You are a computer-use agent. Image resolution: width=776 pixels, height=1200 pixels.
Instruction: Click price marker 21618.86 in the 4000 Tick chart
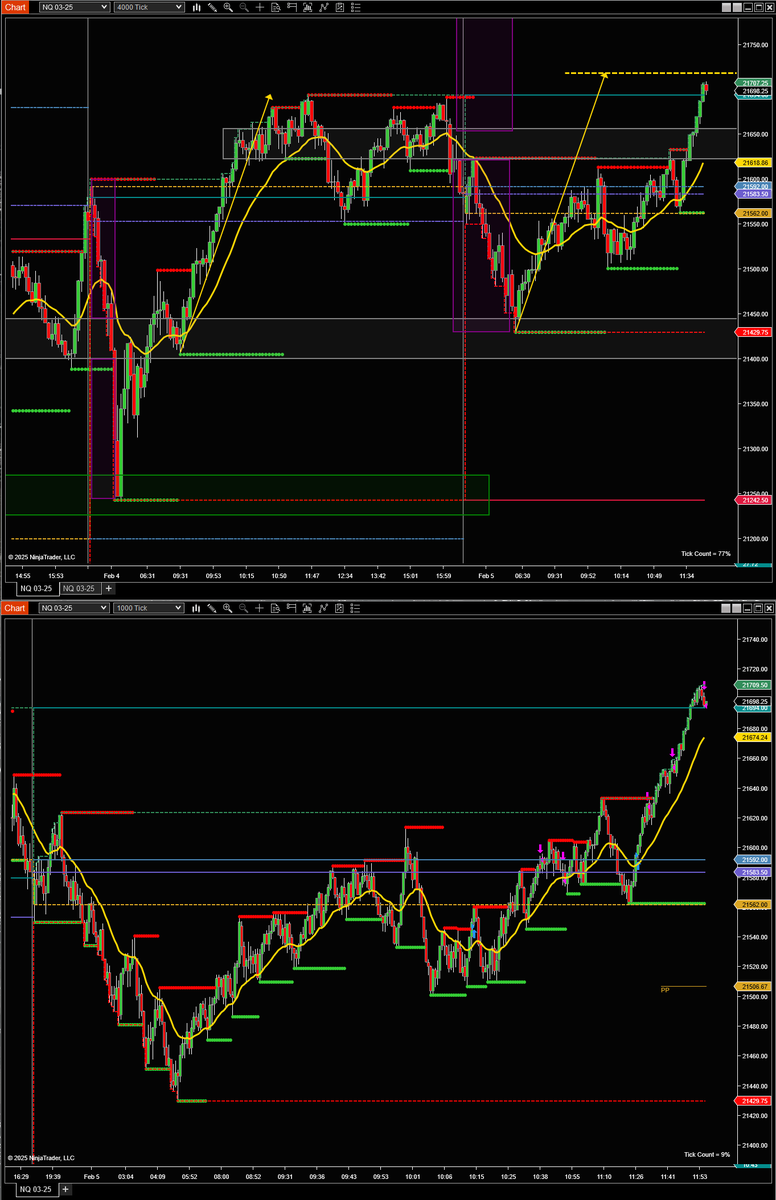click(754, 162)
